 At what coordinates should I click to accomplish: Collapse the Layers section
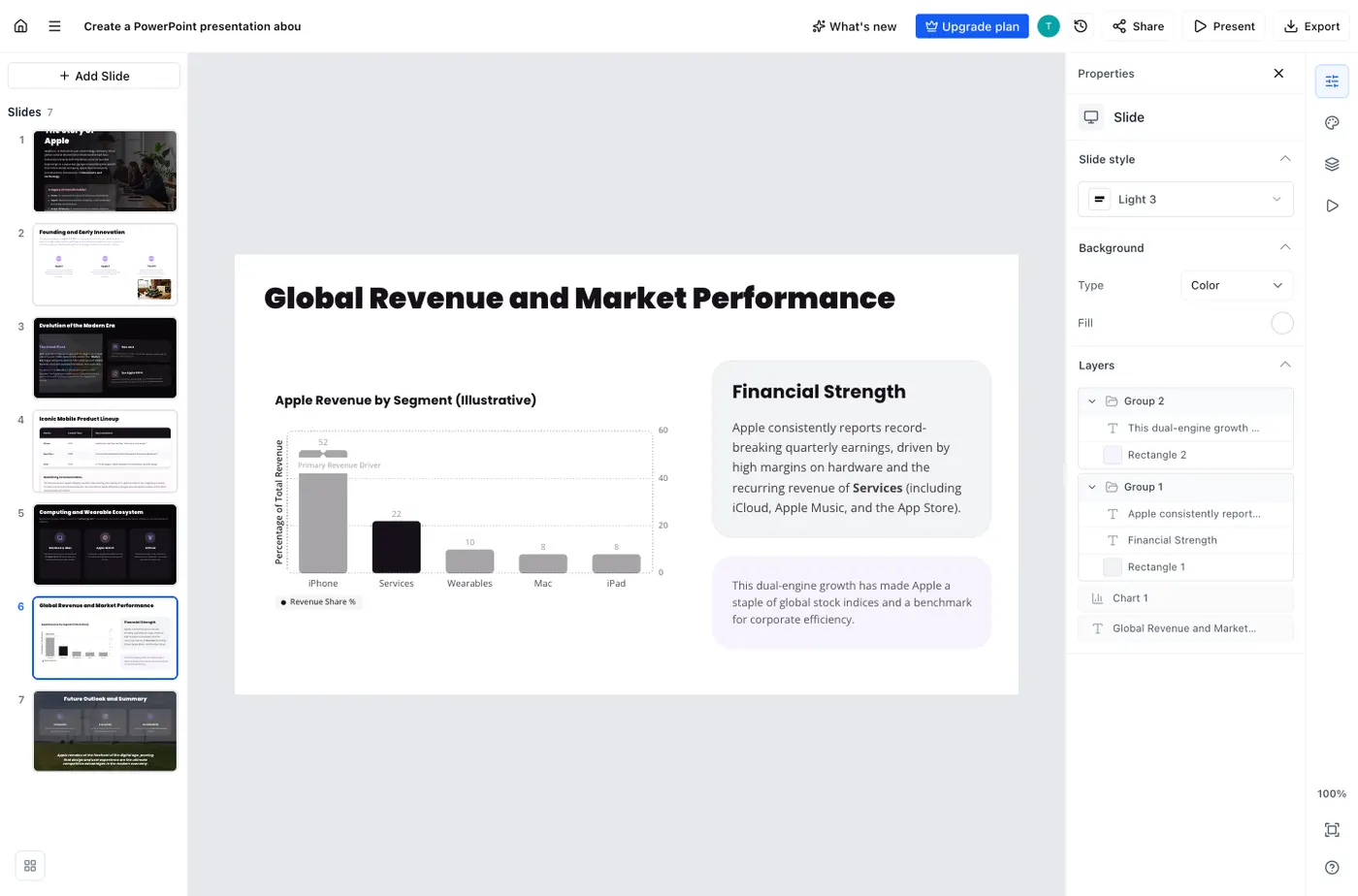1285,365
